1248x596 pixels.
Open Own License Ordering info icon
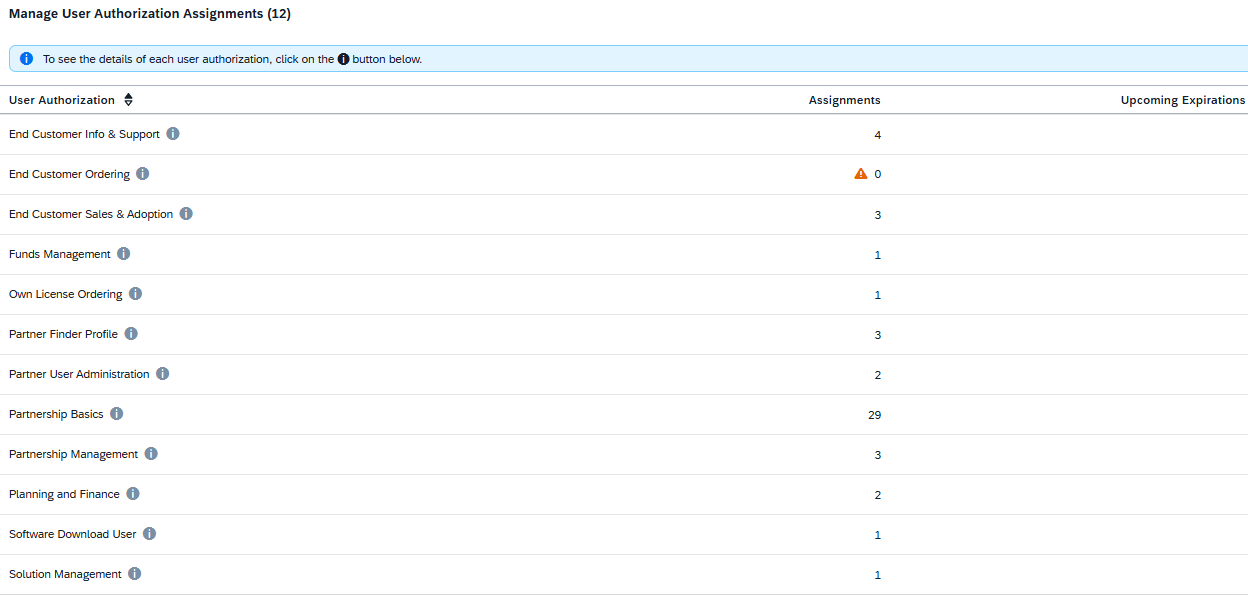point(136,294)
